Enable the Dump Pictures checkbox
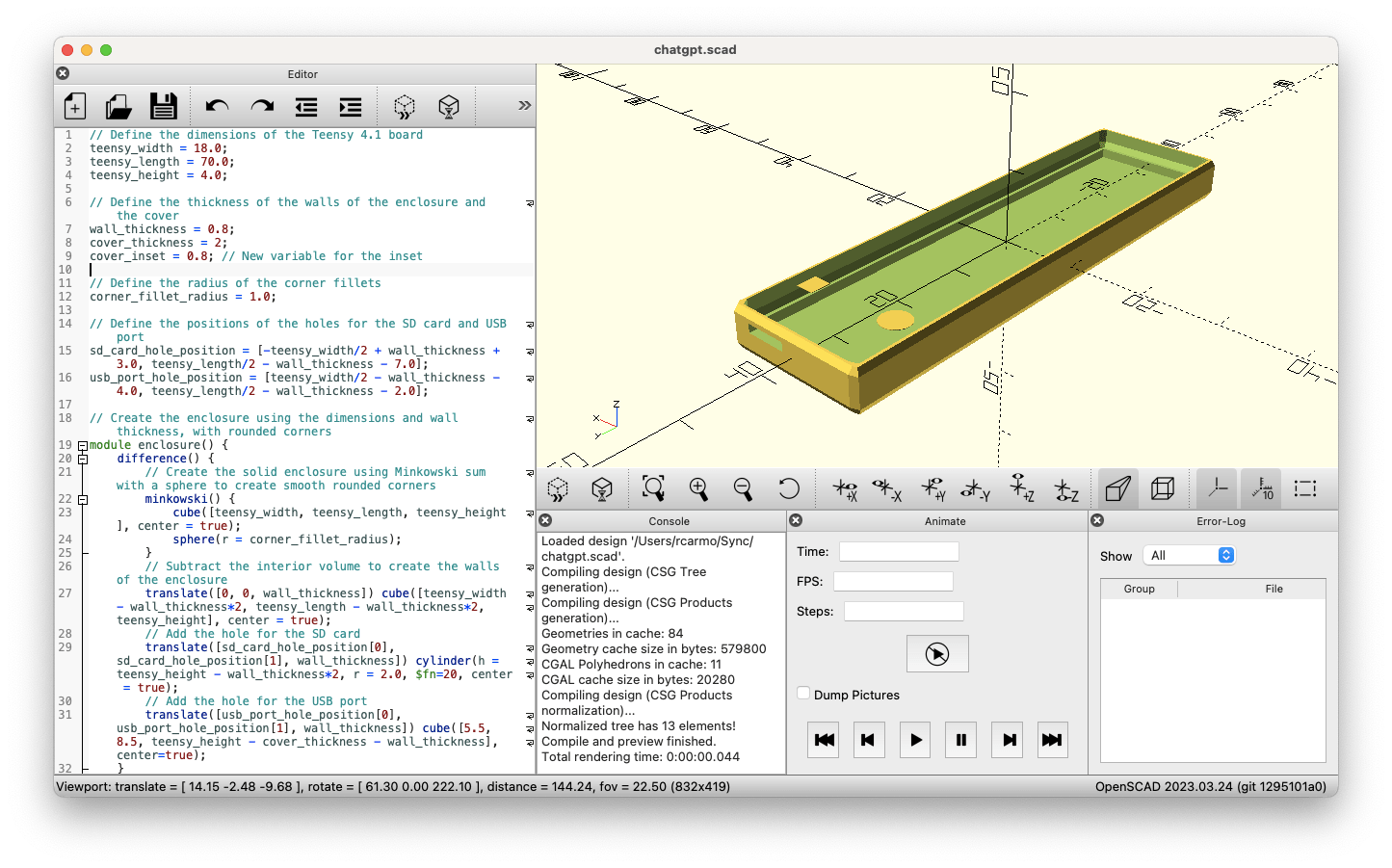The image size is (1392, 868). (x=803, y=694)
